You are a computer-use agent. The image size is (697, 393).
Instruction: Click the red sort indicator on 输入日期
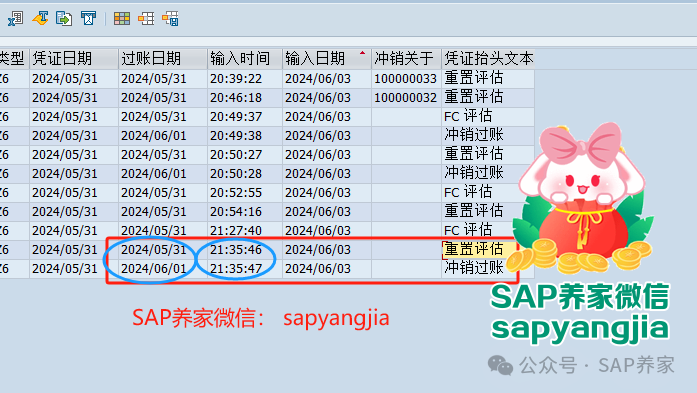pos(362,53)
